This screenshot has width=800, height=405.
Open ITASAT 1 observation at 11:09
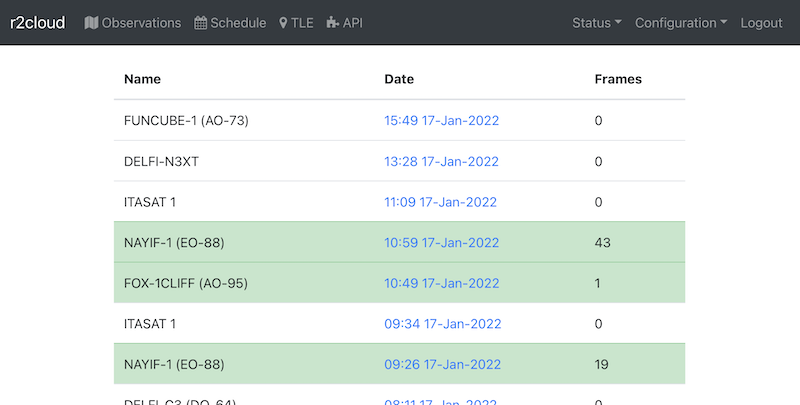tap(440, 202)
